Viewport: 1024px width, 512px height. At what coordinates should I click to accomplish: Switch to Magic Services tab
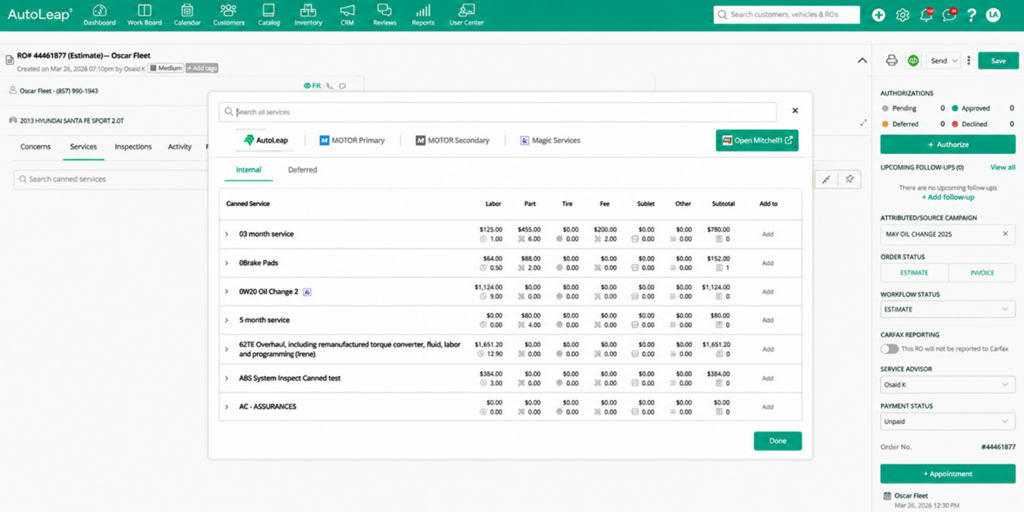point(550,140)
